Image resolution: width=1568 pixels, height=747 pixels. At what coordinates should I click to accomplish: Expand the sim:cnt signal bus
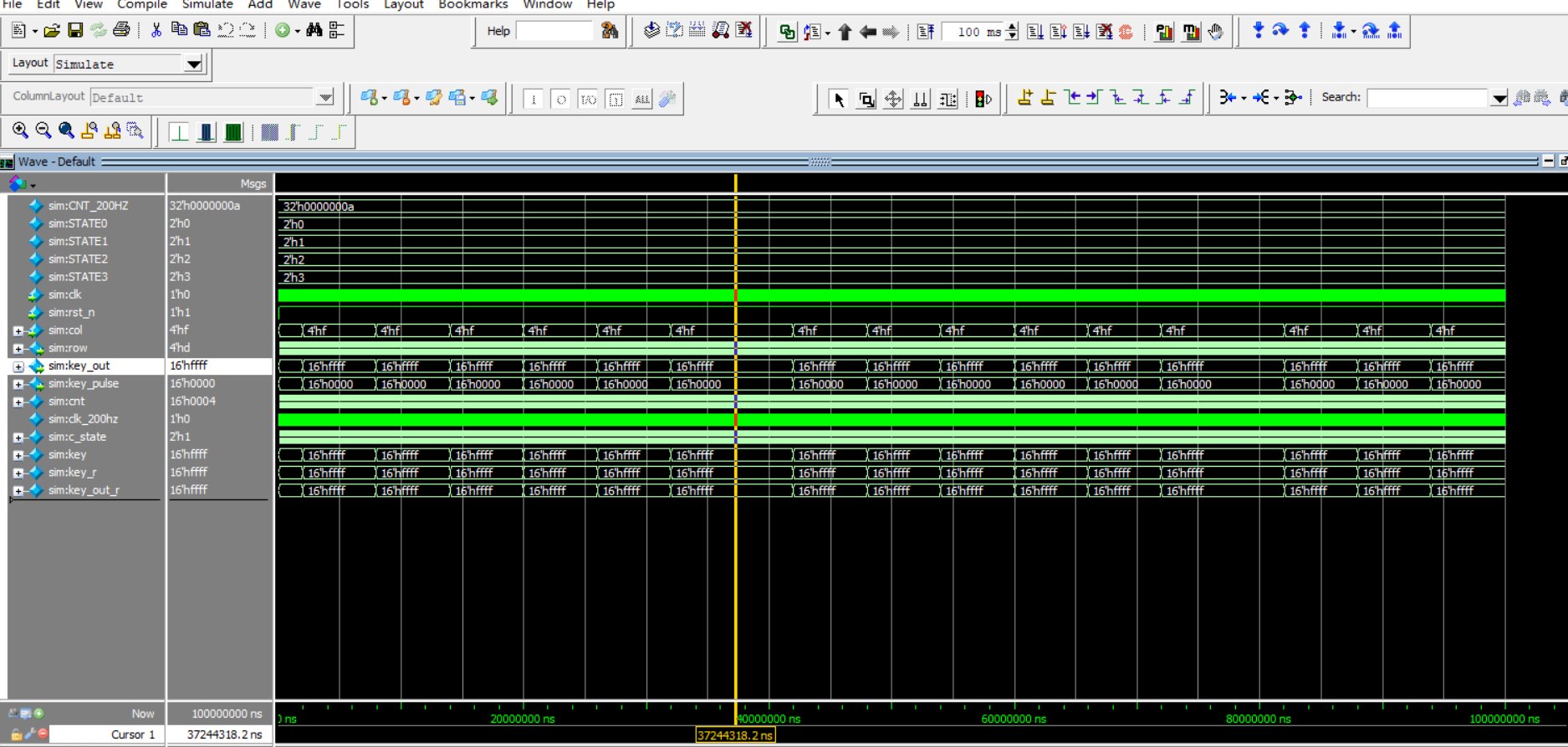click(x=18, y=402)
